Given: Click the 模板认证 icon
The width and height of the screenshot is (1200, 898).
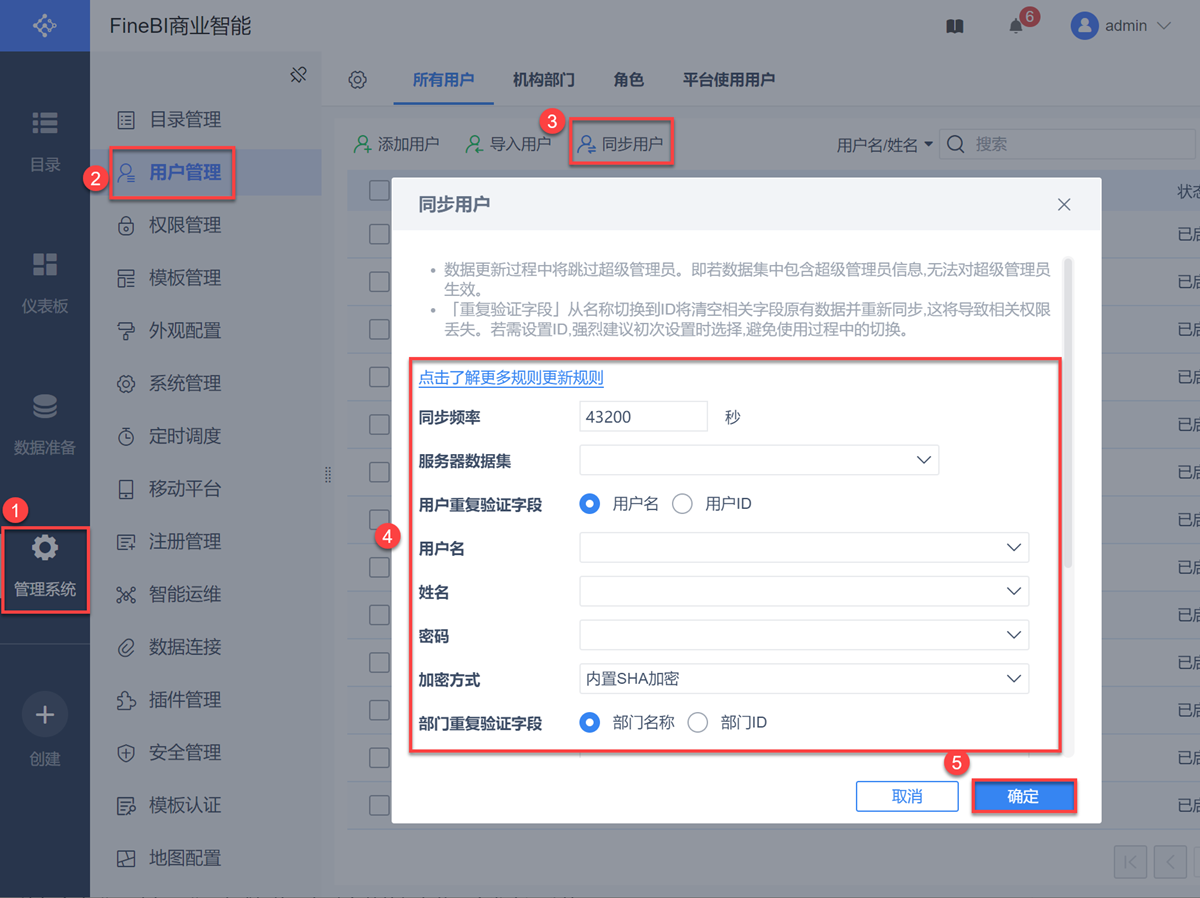Looking at the screenshot, I should point(126,805).
